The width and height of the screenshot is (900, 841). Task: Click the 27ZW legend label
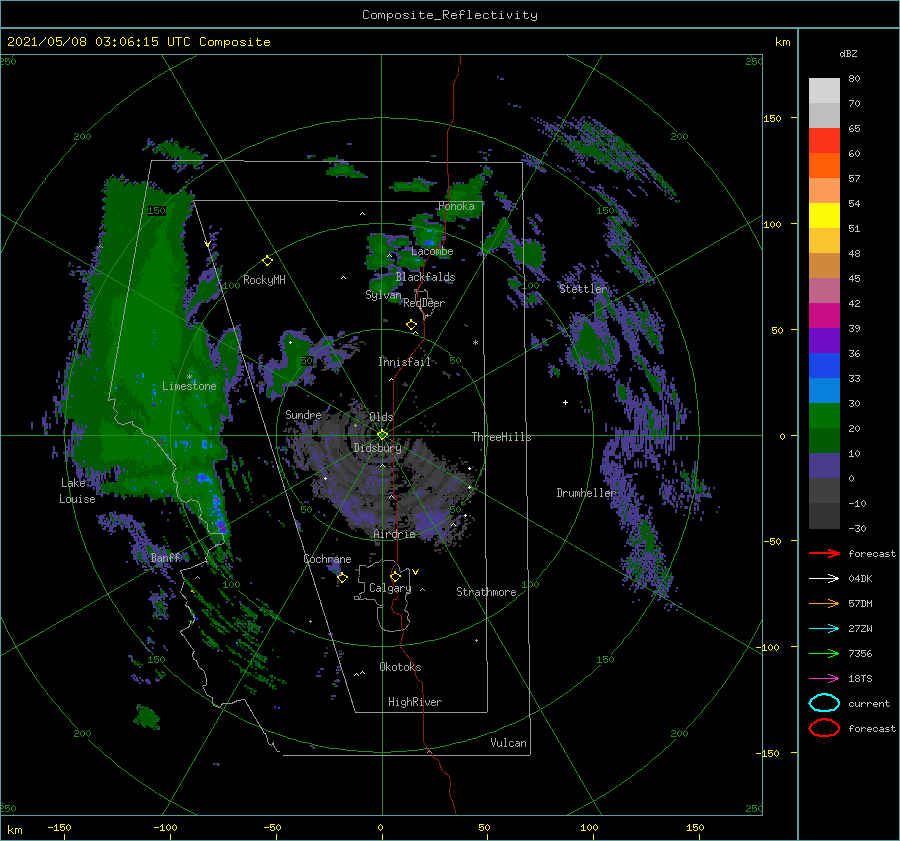[x=860, y=629]
